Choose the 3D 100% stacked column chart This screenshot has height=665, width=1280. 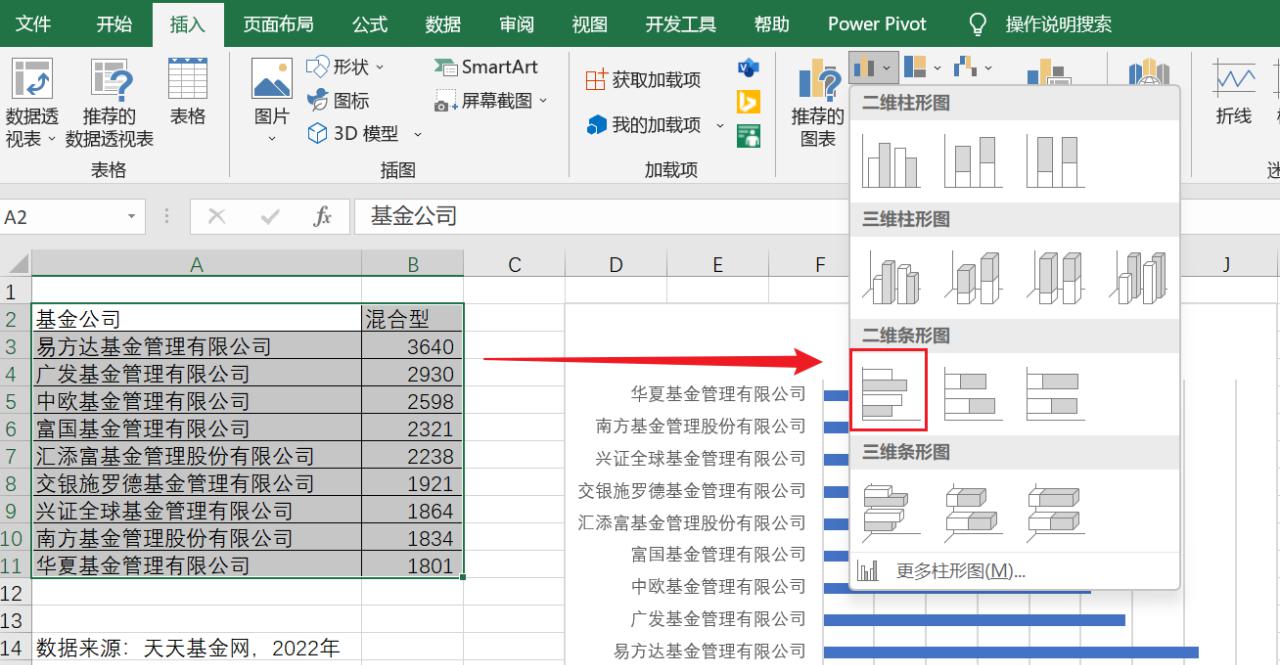(x=1054, y=277)
